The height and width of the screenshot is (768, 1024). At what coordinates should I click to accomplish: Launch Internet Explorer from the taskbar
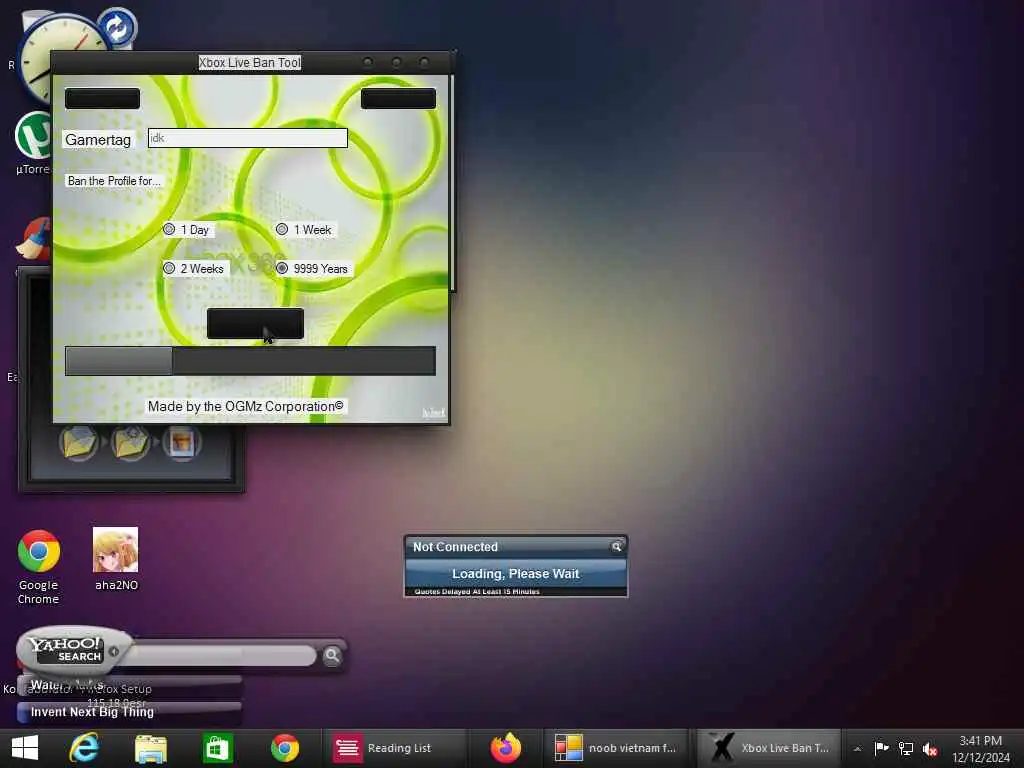(x=85, y=748)
